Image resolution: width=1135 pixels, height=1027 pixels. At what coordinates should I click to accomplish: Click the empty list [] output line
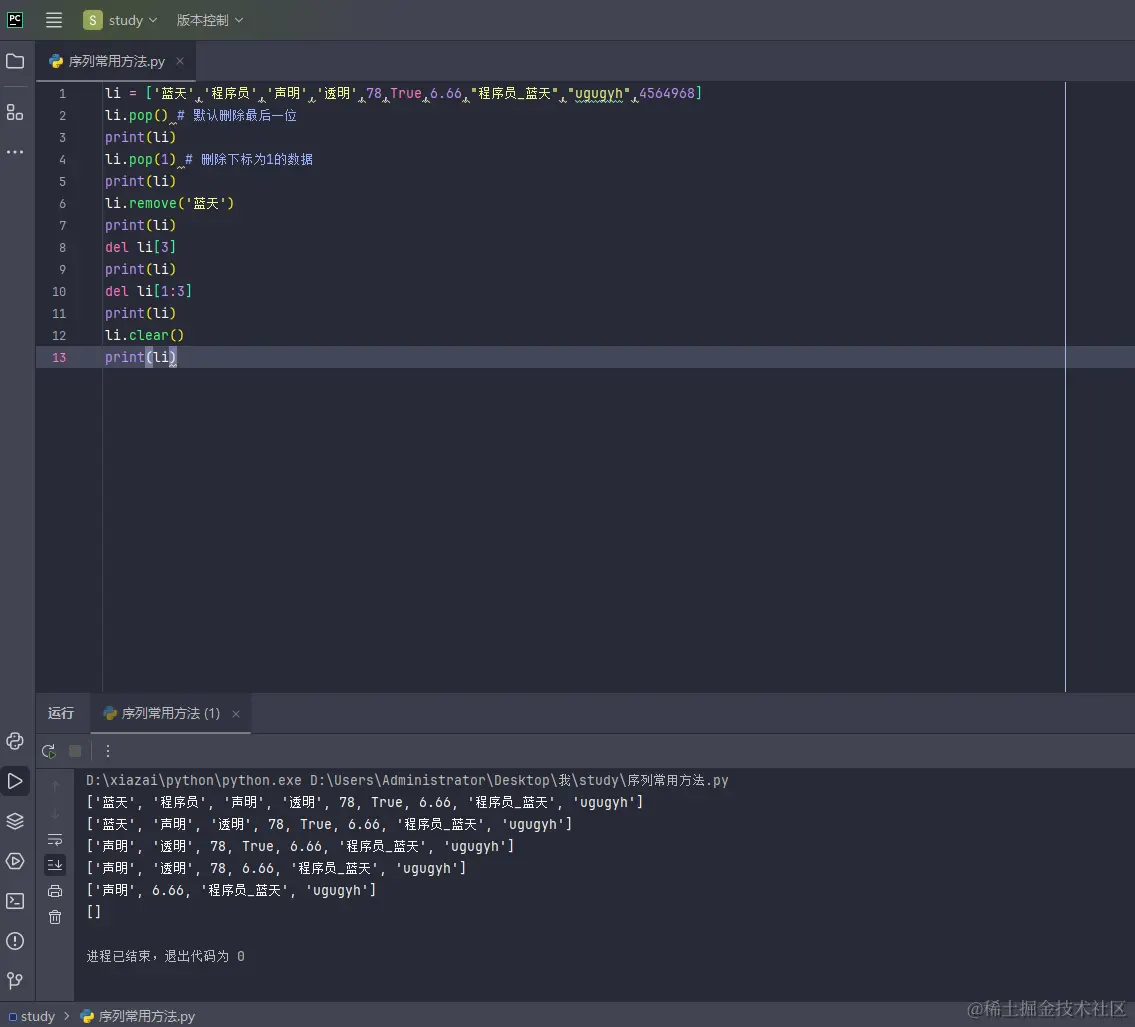pos(93,912)
